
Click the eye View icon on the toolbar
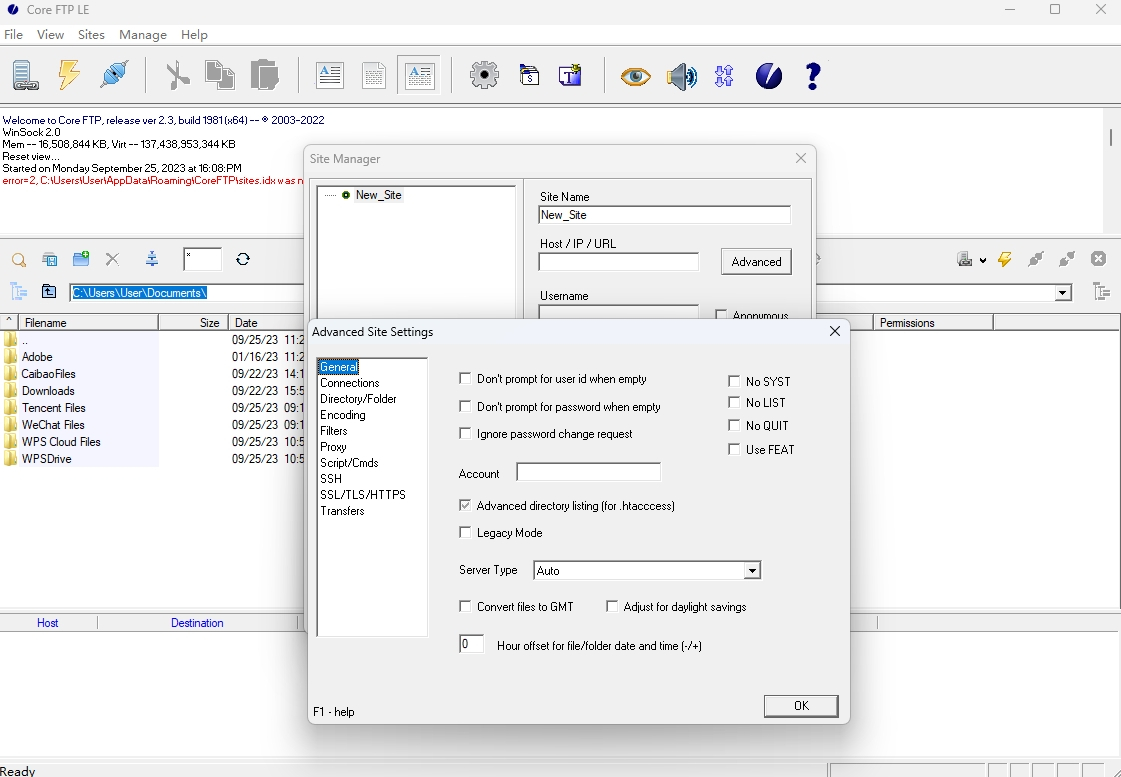click(x=634, y=75)
